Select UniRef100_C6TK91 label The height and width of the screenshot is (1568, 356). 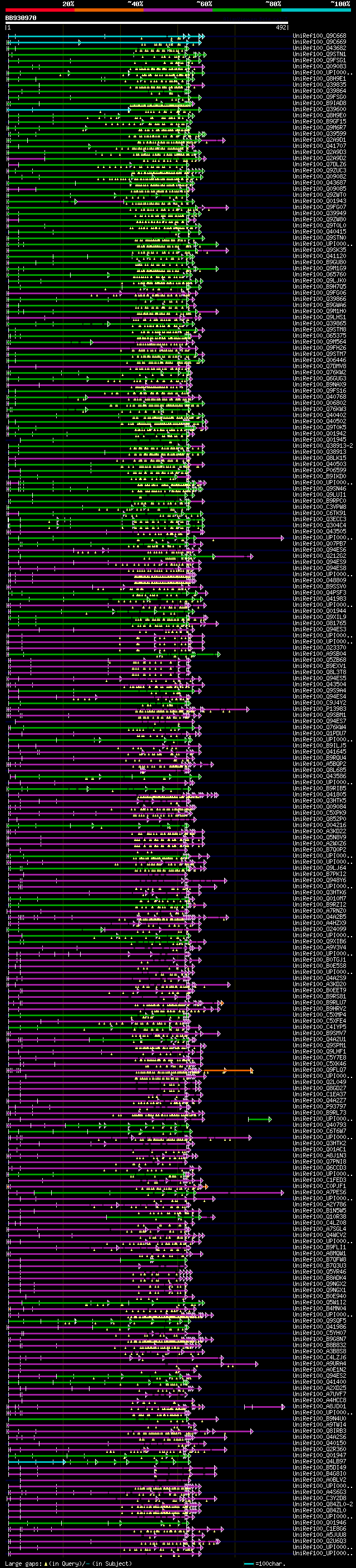click(319, 513)
